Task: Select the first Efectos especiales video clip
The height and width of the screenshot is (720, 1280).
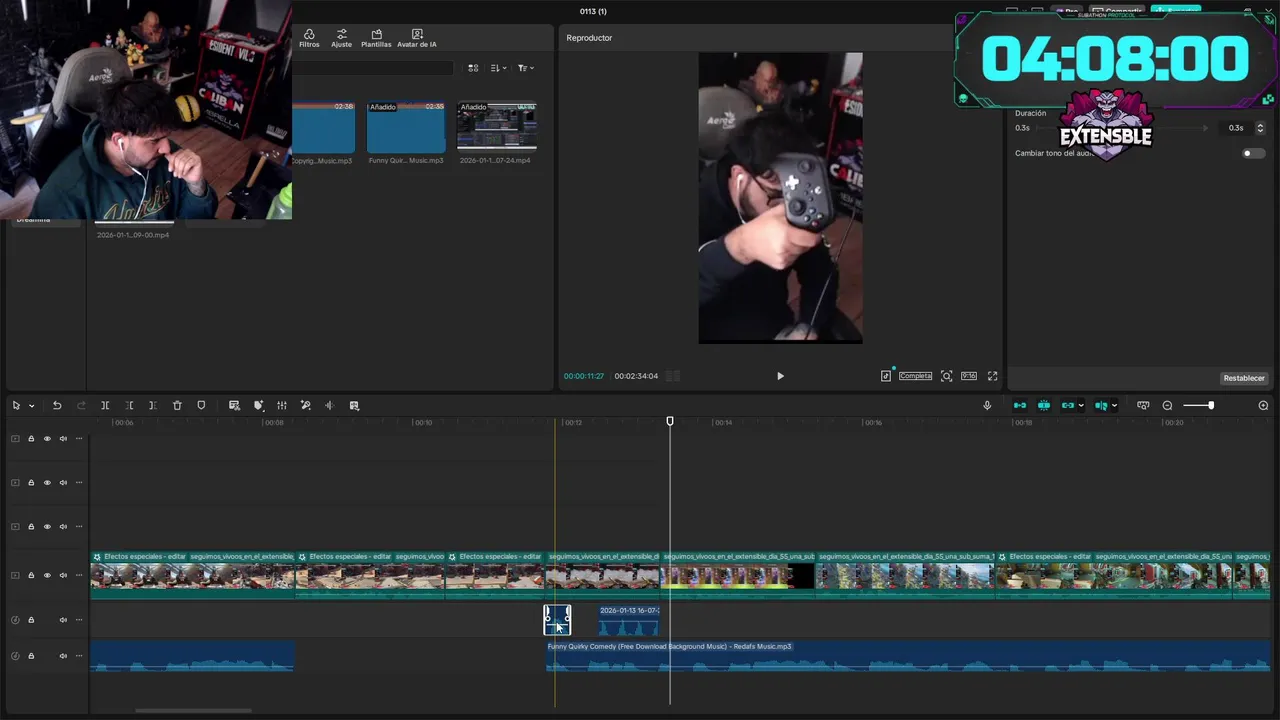Action: coord(192,575)
